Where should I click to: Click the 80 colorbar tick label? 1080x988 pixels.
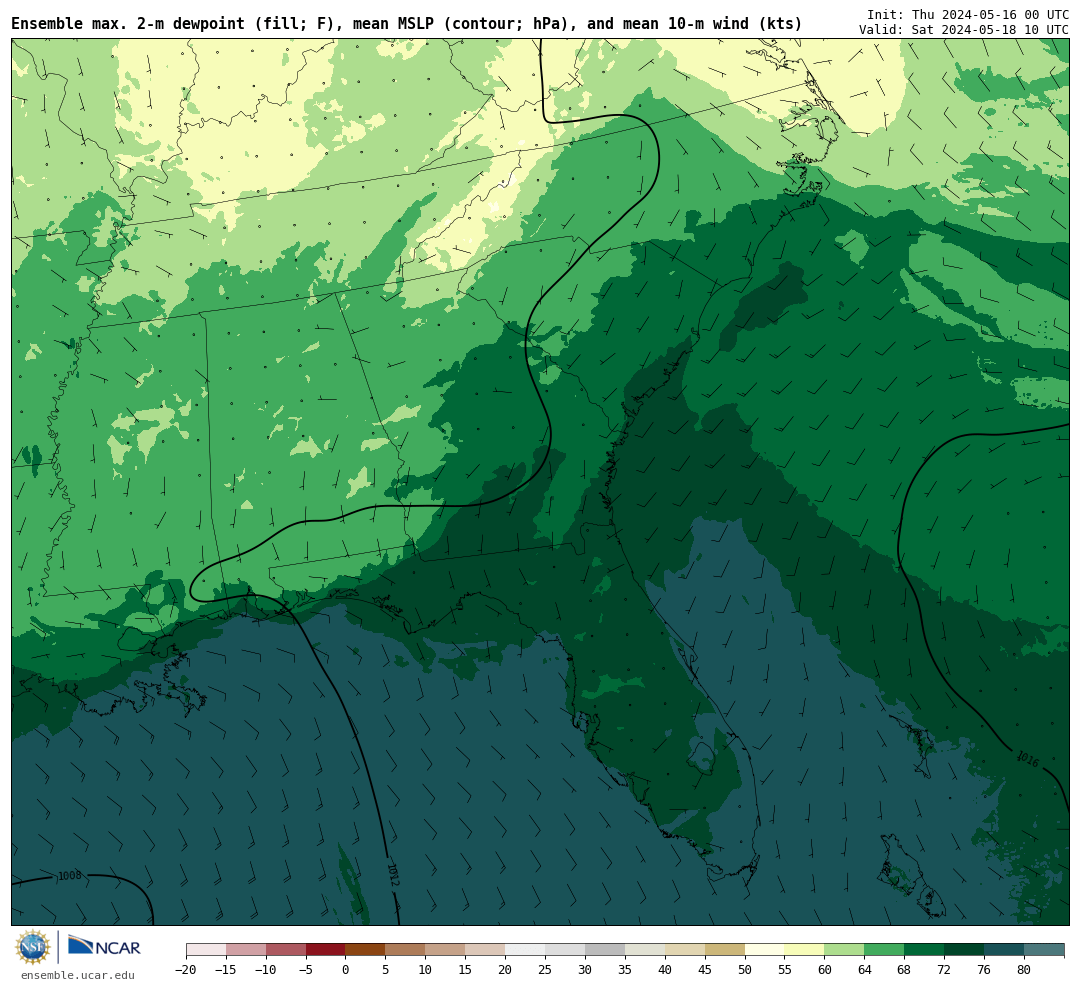(1025, 969)
